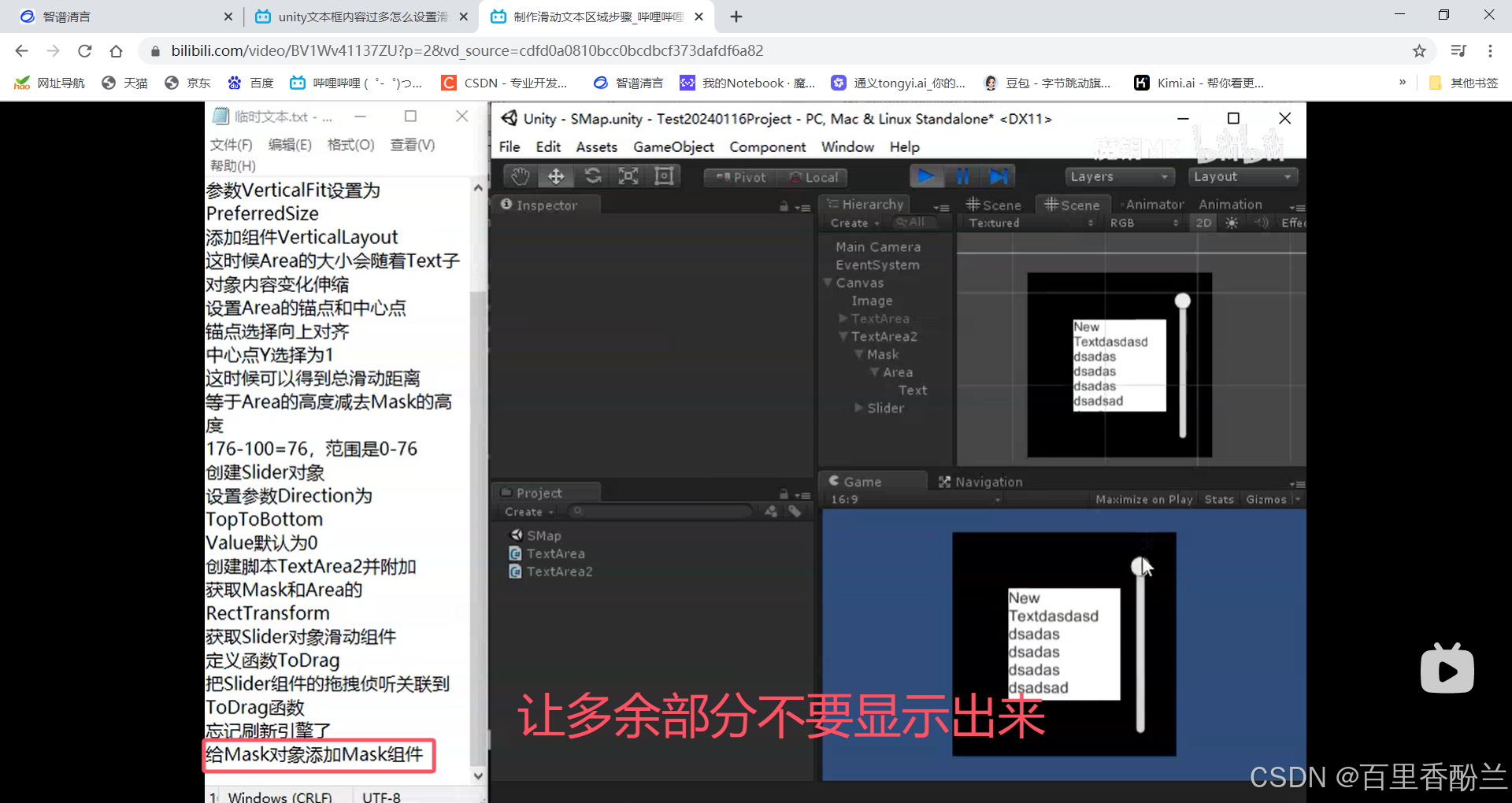The image size is (1512, 803).
Task: Toggle scene lighting sun icon
Action: [x=1232, y=223]
